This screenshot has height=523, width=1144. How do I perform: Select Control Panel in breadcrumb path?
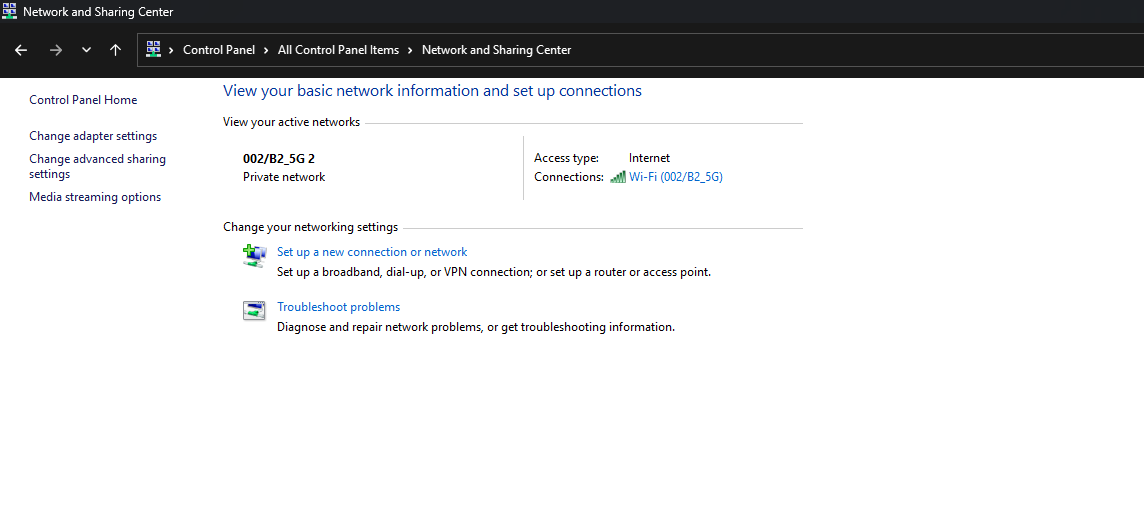[219, 50]
